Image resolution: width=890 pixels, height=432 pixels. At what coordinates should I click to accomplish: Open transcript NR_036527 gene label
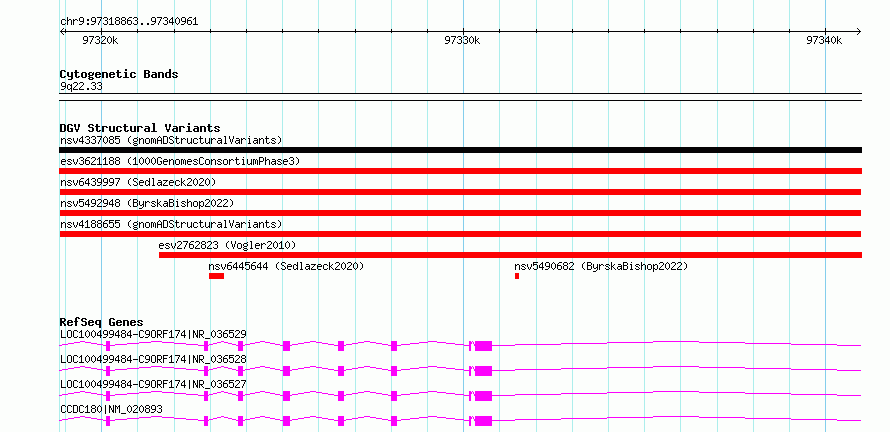[x=153, y=384]
